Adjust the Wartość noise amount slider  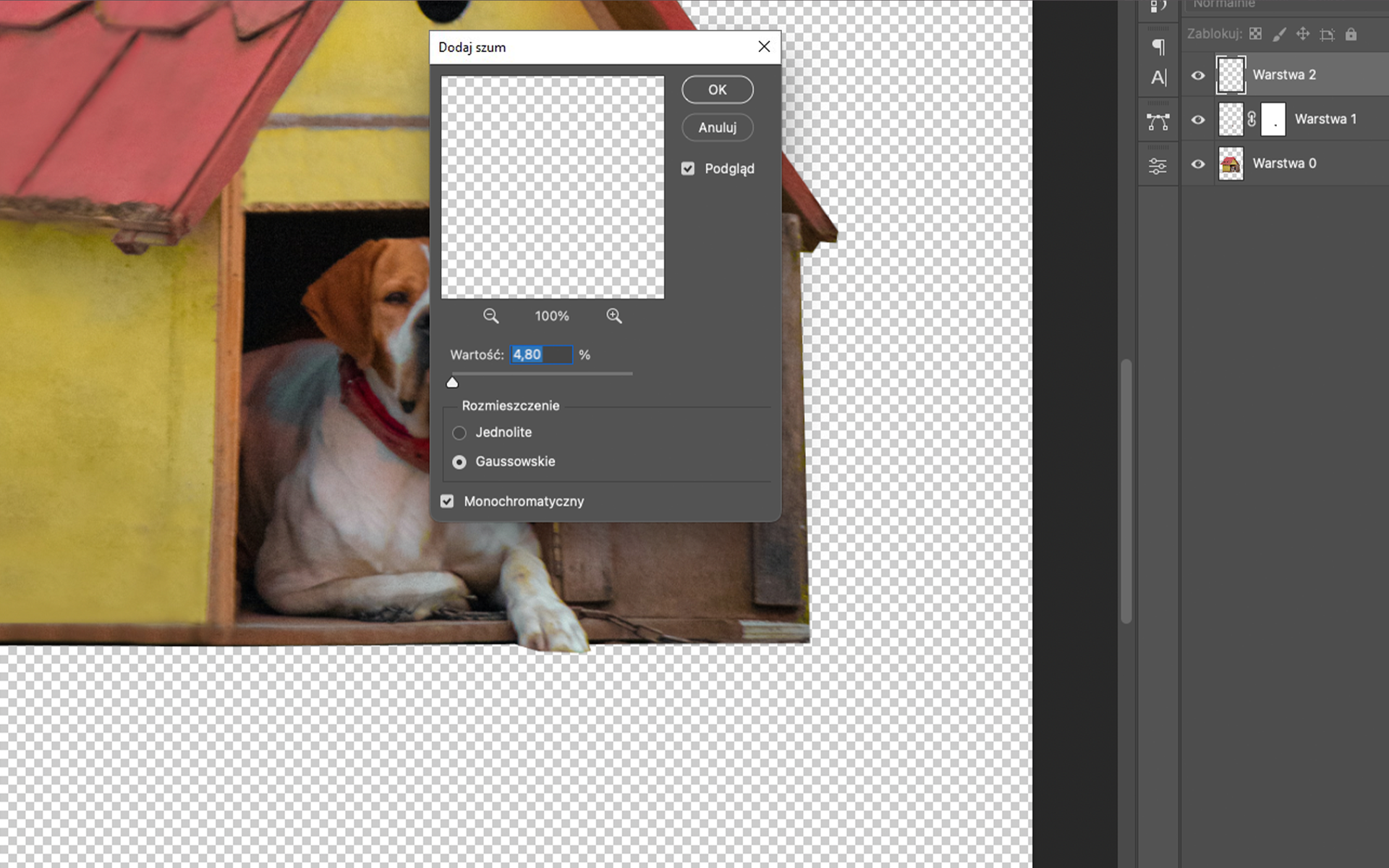pyautogui.click(x=452, y=381)
